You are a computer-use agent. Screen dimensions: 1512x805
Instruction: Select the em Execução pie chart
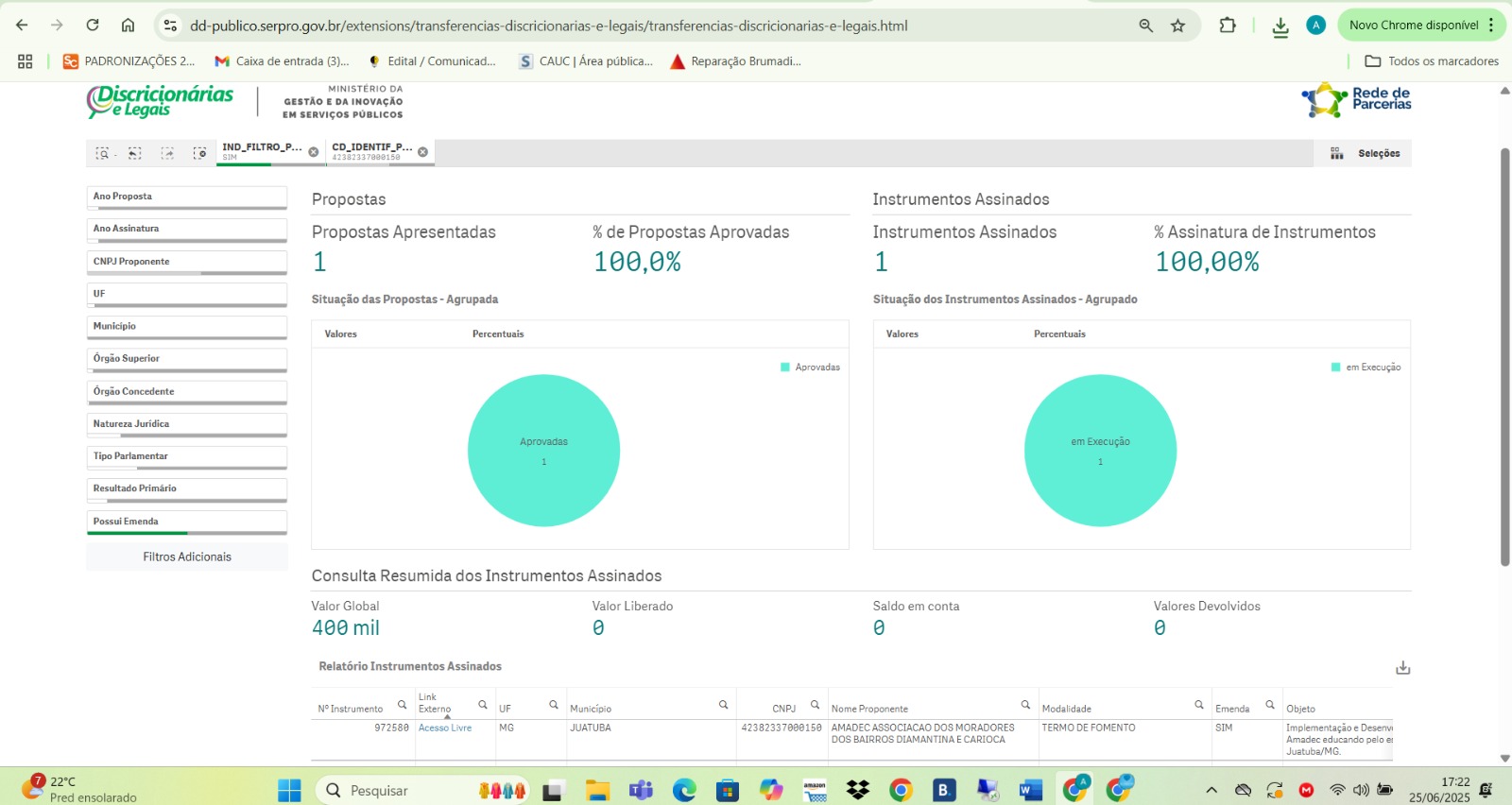pyautogui.click(x=1101, y=451)
